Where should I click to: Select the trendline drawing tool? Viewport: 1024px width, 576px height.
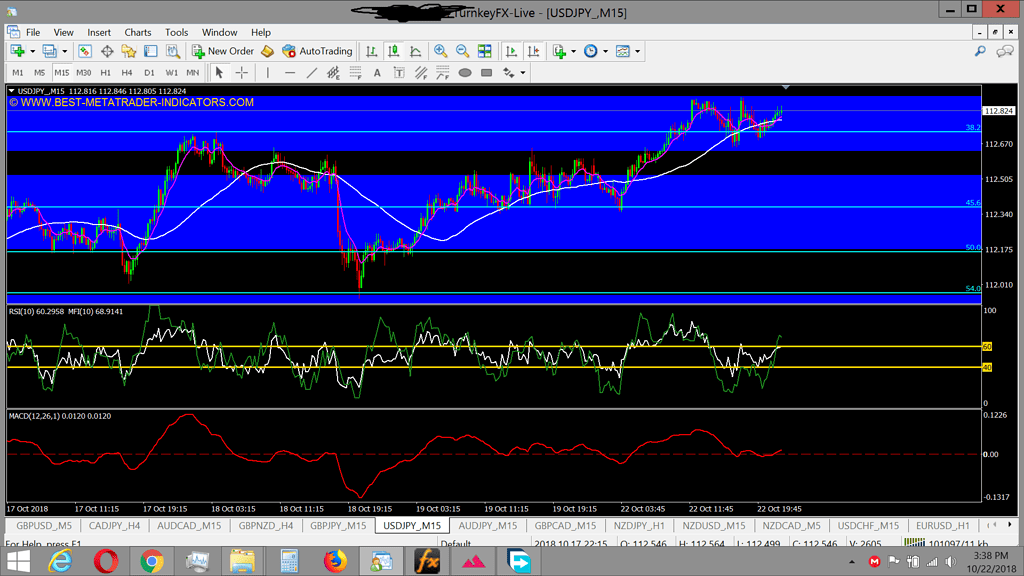[312, 72]
